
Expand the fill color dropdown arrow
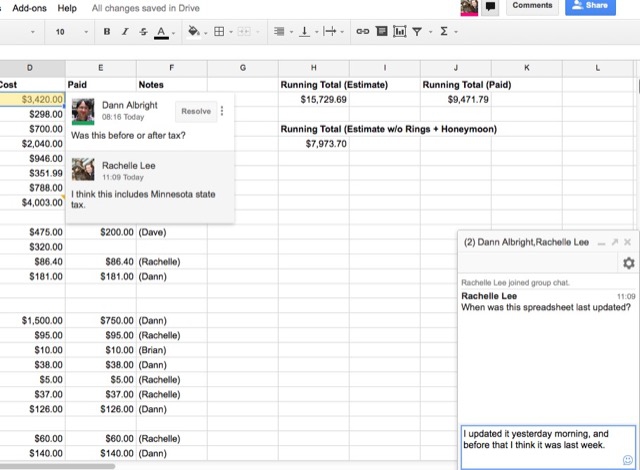pyautogui.click(x=206, y=32)
